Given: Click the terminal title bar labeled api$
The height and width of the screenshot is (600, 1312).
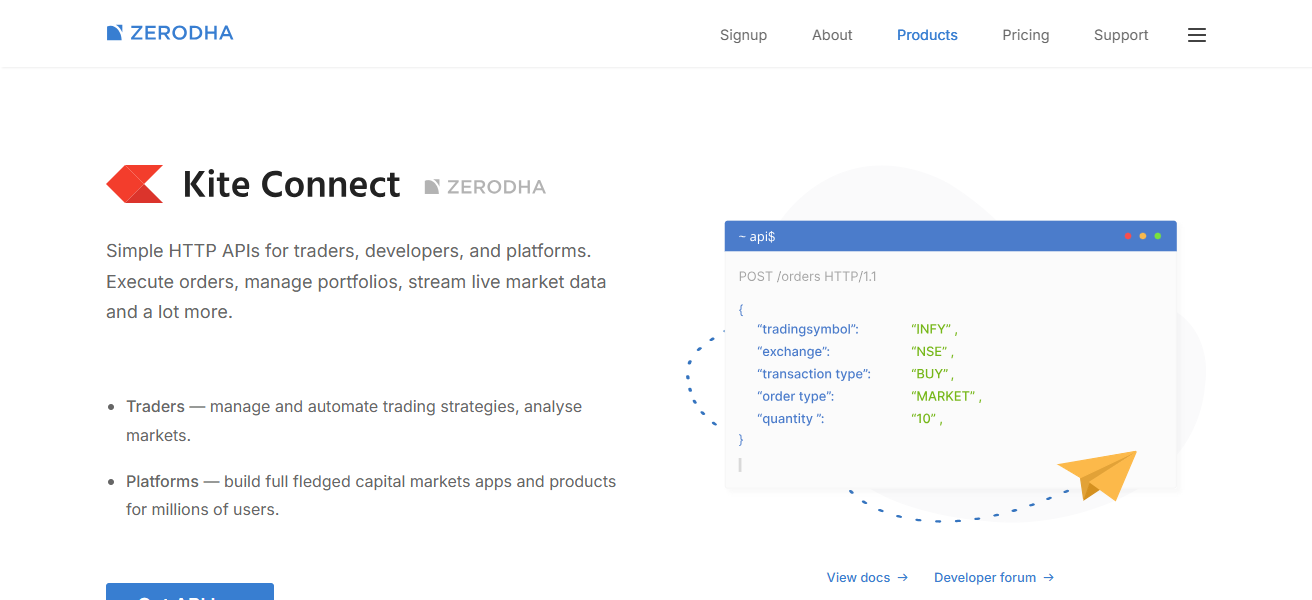Looking at the screenshot, I should (x=755, y=236).
